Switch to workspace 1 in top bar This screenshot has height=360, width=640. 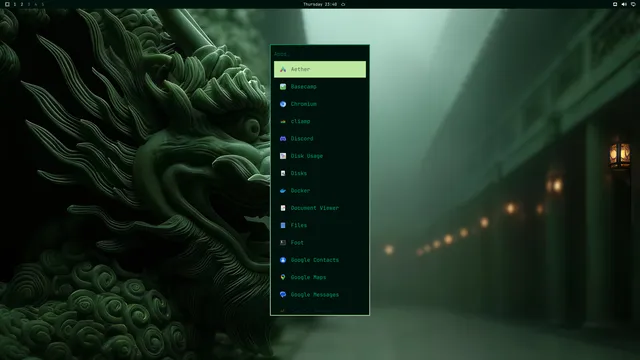tap(15, 4)
